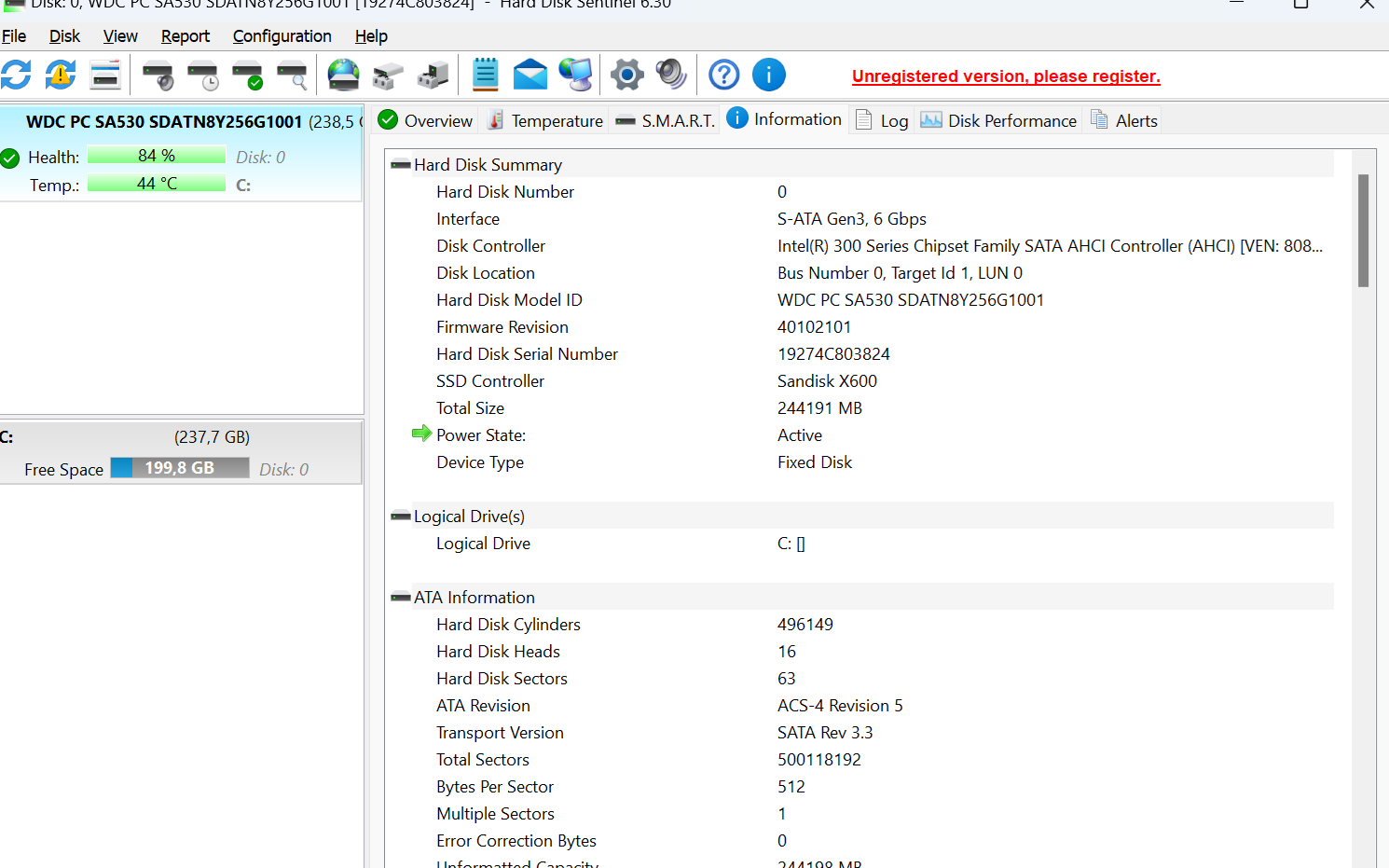Image resolution: width=1389 pixels, height=868 pixels.
Task: Open the disk control panel icon
Action: [104, 75]
